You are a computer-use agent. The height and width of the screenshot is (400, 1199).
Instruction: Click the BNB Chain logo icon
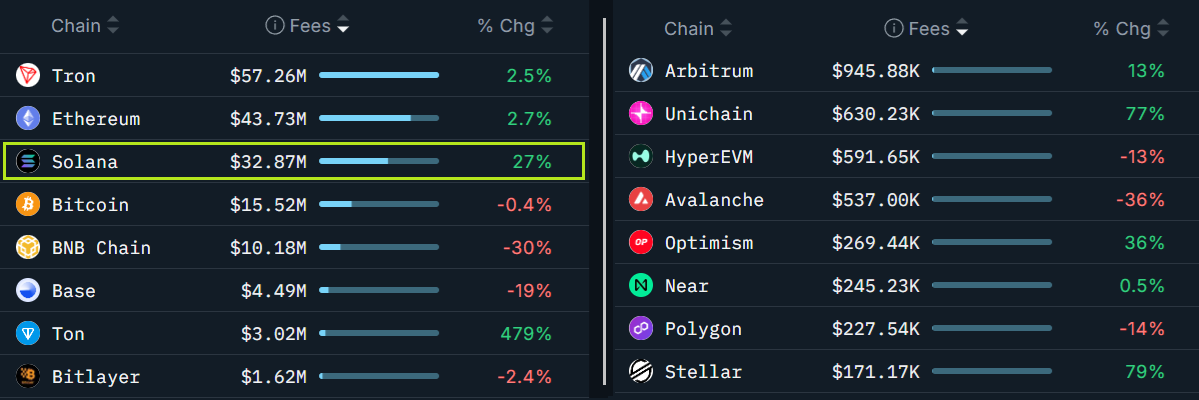tap(28, 248)
